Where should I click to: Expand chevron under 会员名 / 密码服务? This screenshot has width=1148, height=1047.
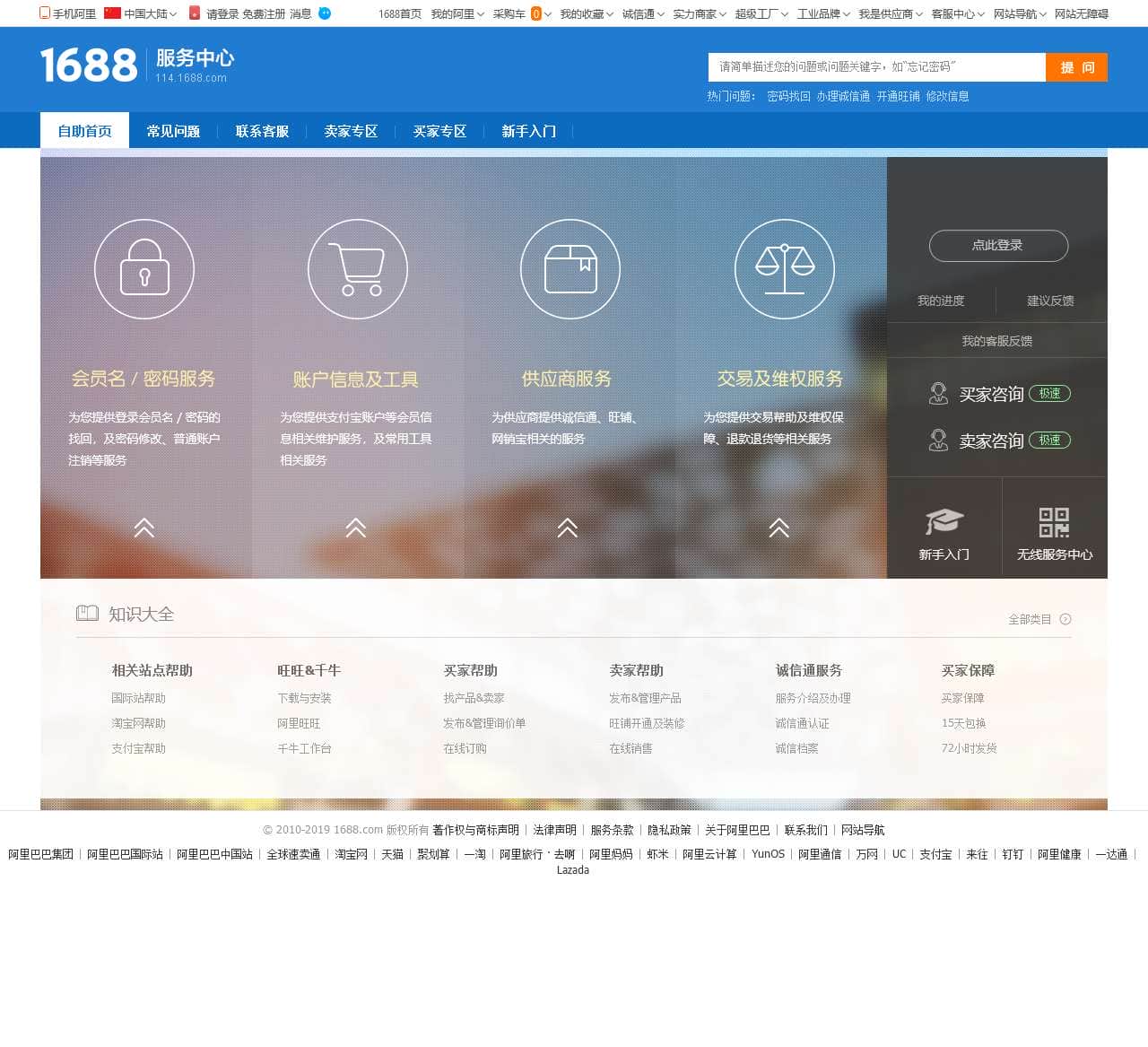(x=144, y=528)
